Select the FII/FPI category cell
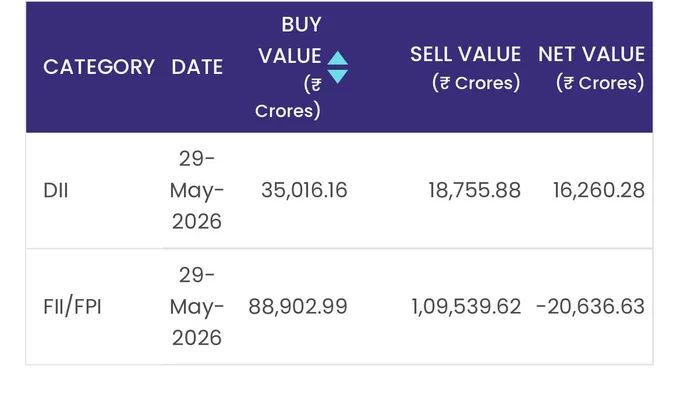680x394 pixels. pyautogui.click(x=72, y=307)
